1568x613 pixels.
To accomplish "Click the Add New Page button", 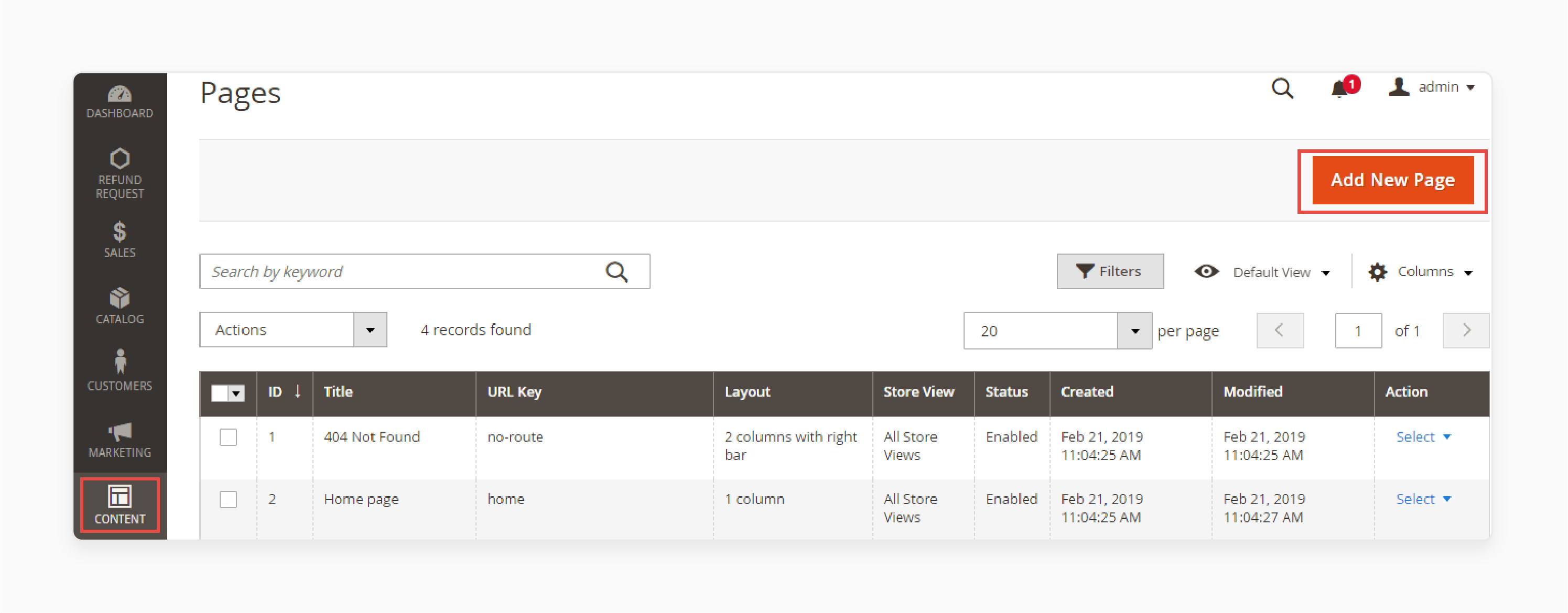I will tap(1393, 180).
